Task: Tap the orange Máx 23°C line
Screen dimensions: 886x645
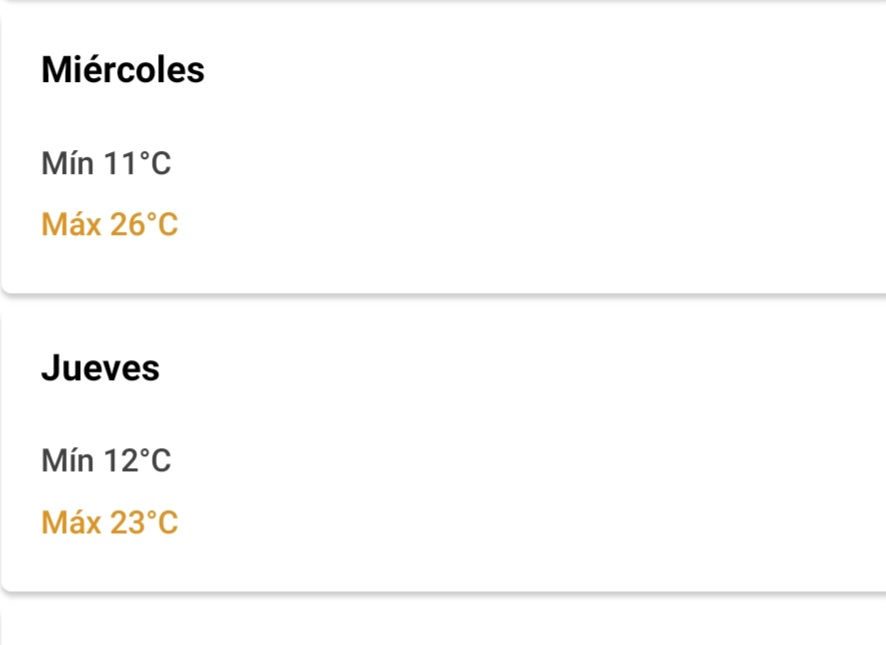Action: point(110,522)
